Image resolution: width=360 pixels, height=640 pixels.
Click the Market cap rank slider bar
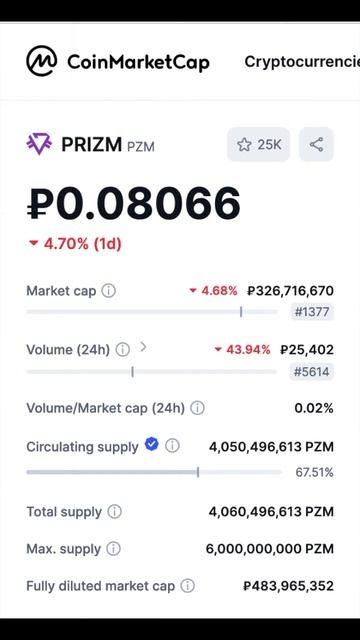(152, 312)
